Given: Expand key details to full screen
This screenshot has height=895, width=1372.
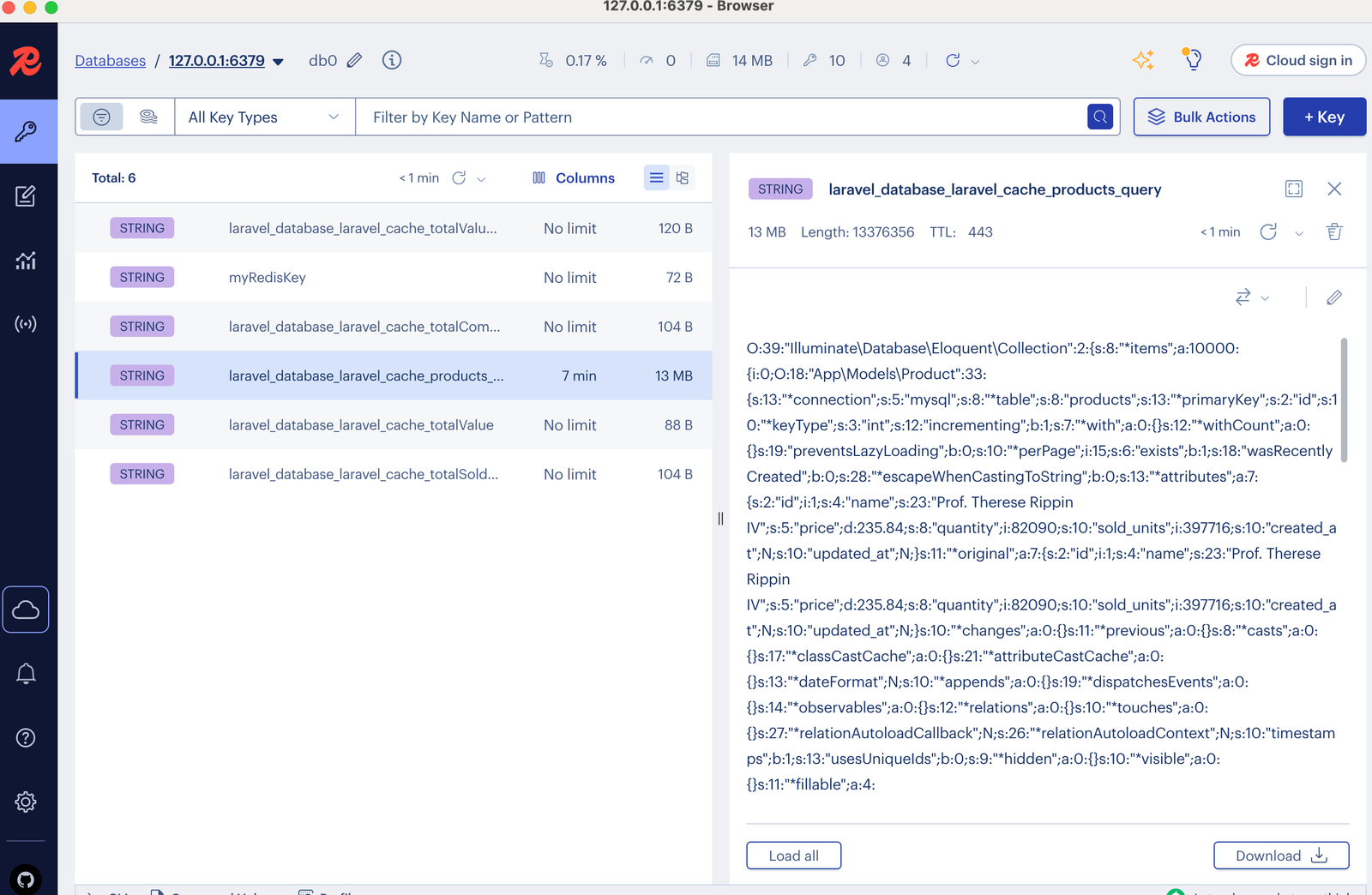Looking at the screenshot, I should 1294,189.
